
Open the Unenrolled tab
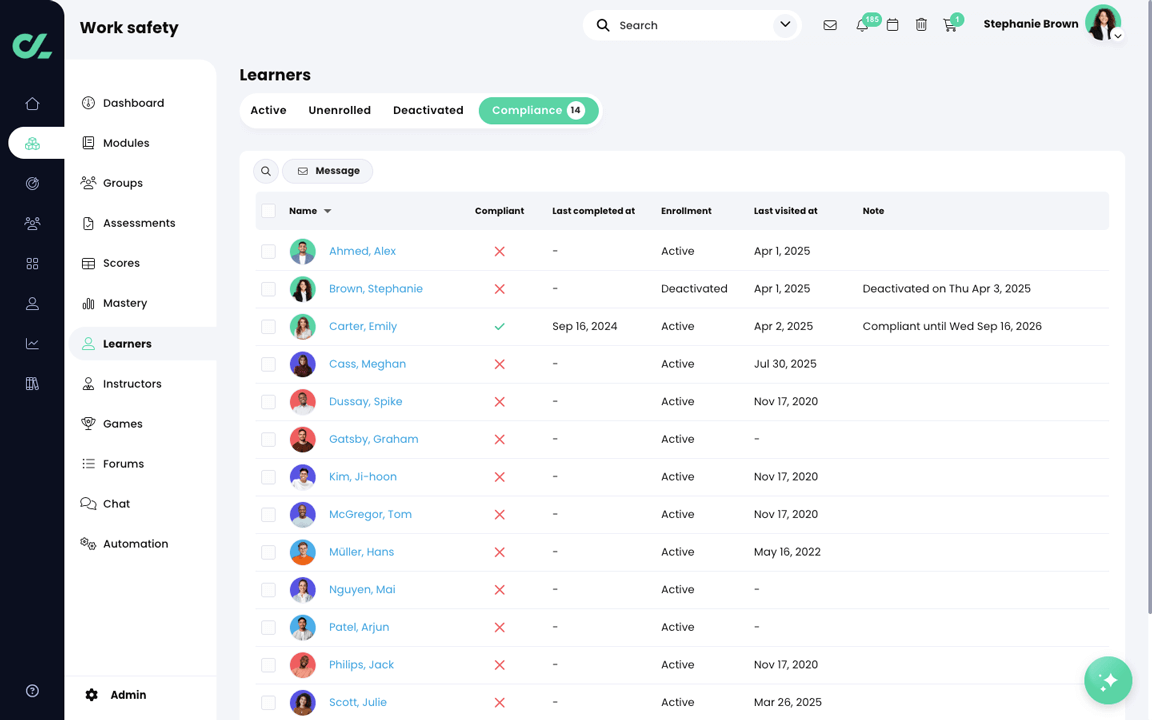339,110
